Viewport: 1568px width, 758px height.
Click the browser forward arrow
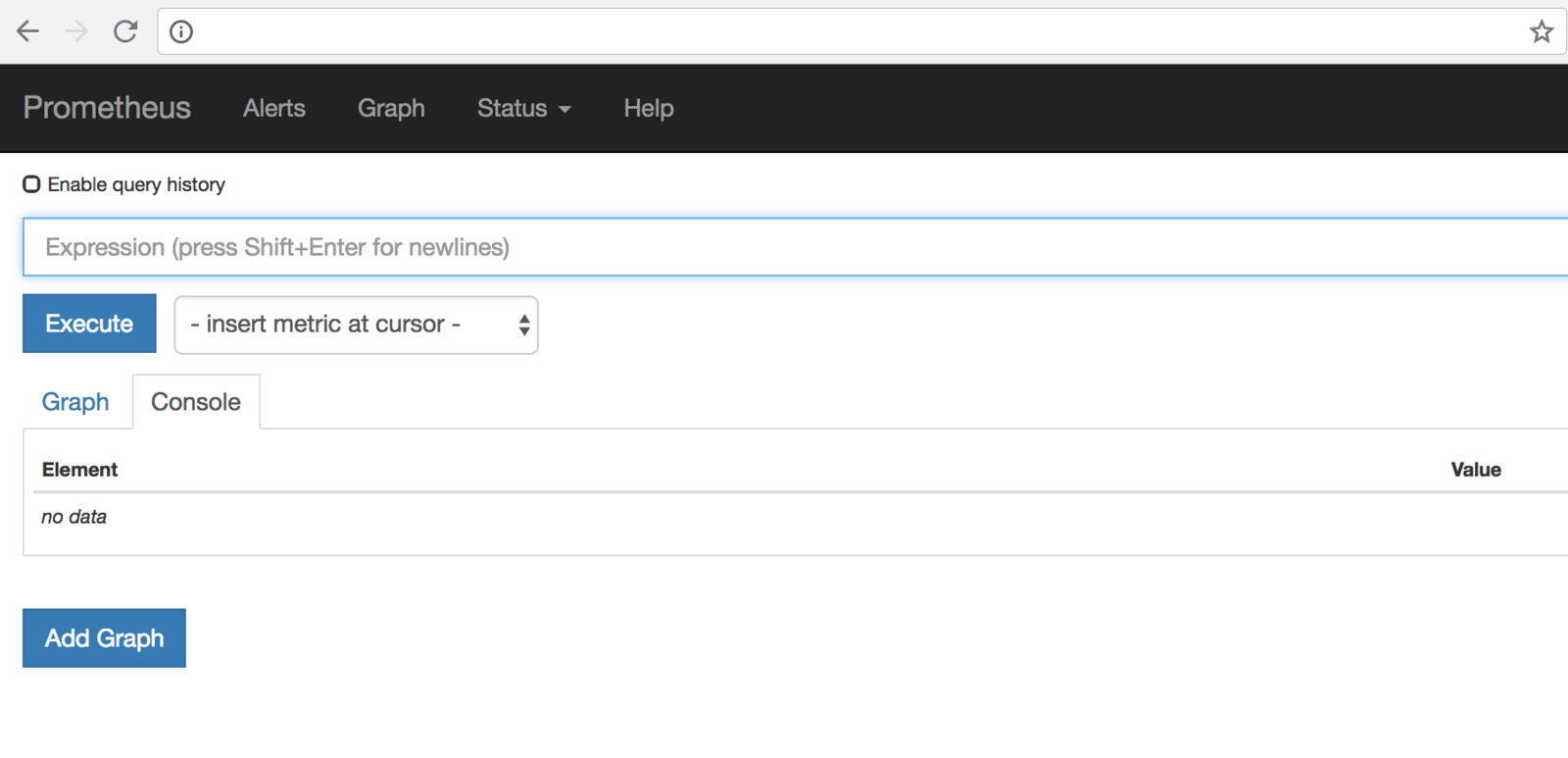click(x=75, y=31)
